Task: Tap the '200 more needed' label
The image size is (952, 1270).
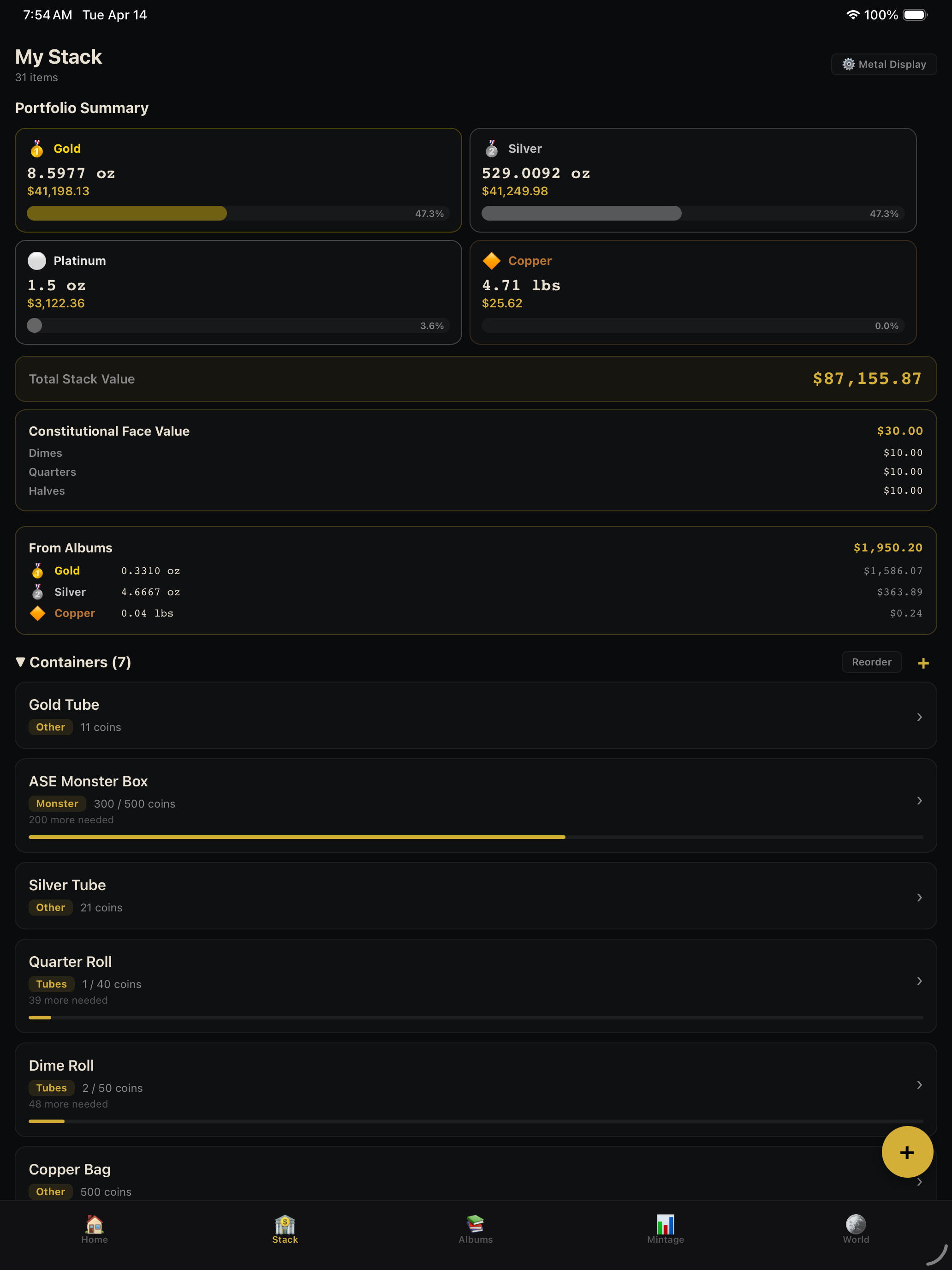Action: [71, 820]
